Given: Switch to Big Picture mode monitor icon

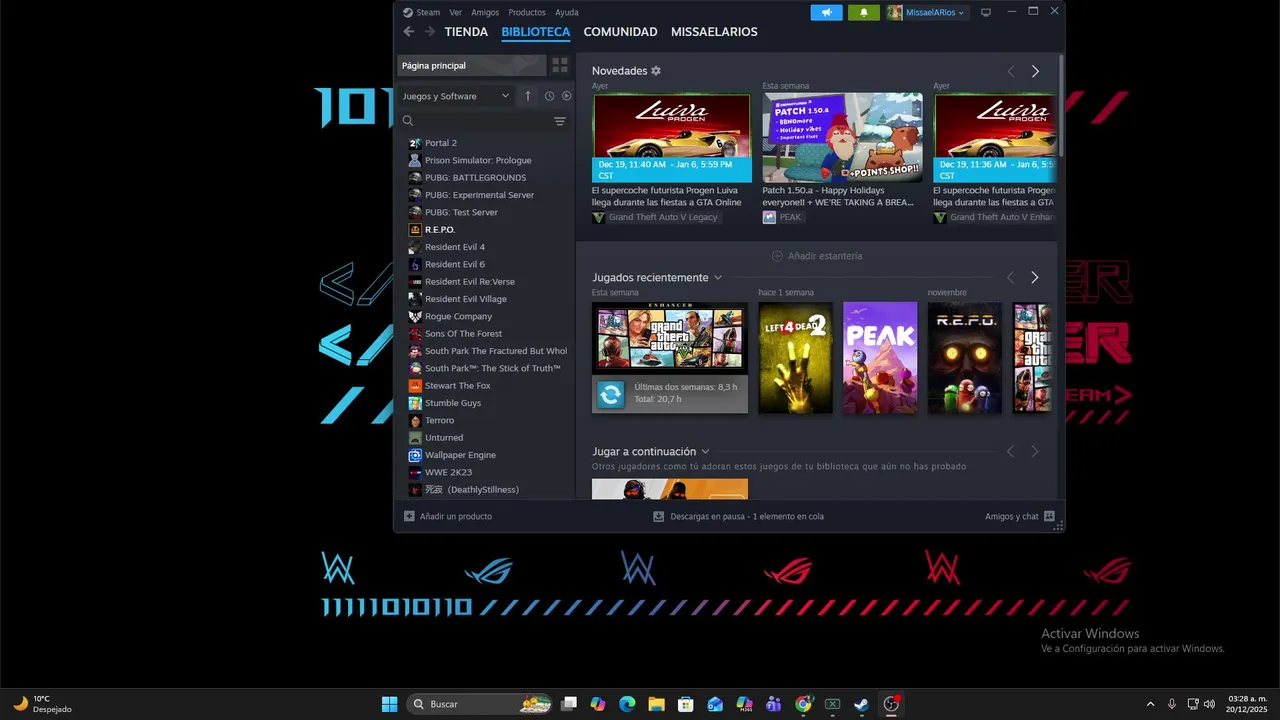Looking at the screenshot, I should pos(986,12).
